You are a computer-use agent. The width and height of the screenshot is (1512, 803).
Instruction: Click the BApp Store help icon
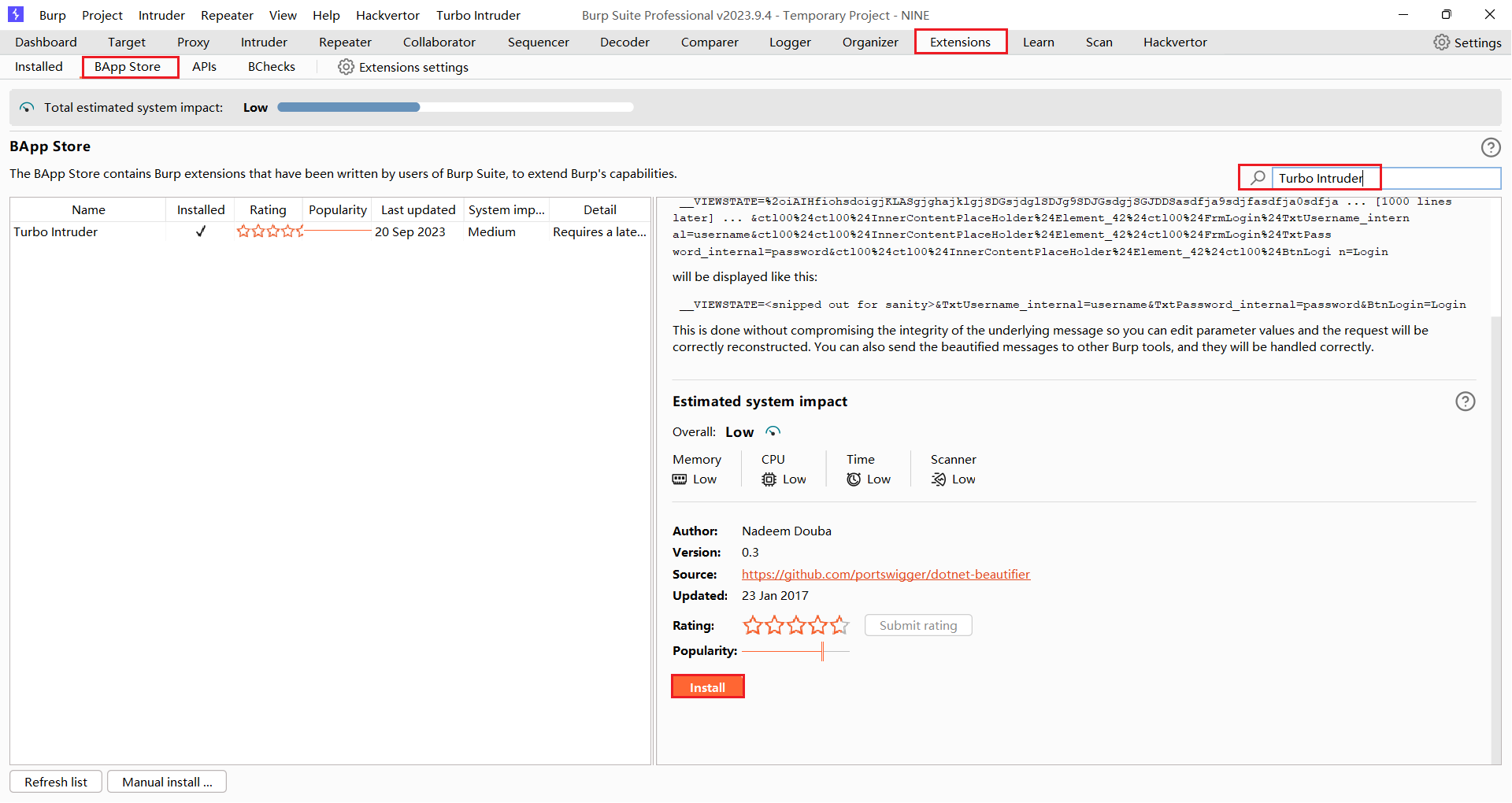[1491, 147]
